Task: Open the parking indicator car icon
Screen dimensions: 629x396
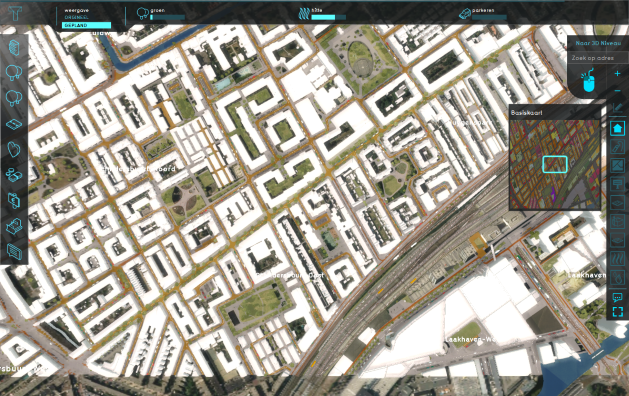Action: [465, 14]
